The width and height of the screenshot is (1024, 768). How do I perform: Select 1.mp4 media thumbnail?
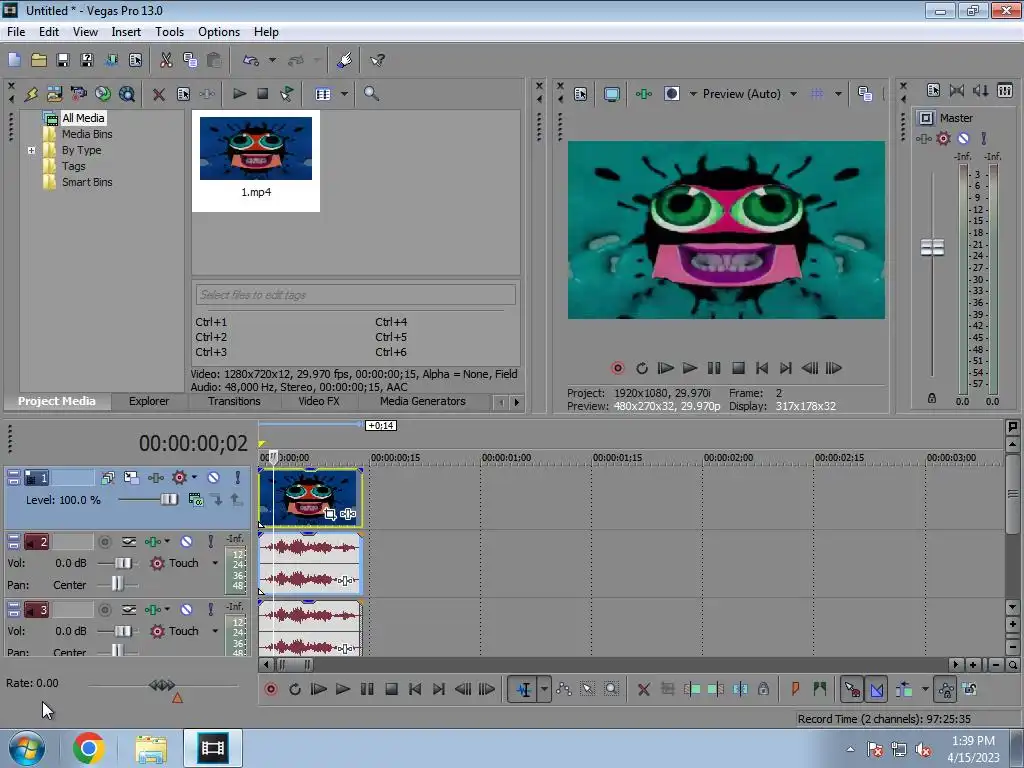(256, 159)
